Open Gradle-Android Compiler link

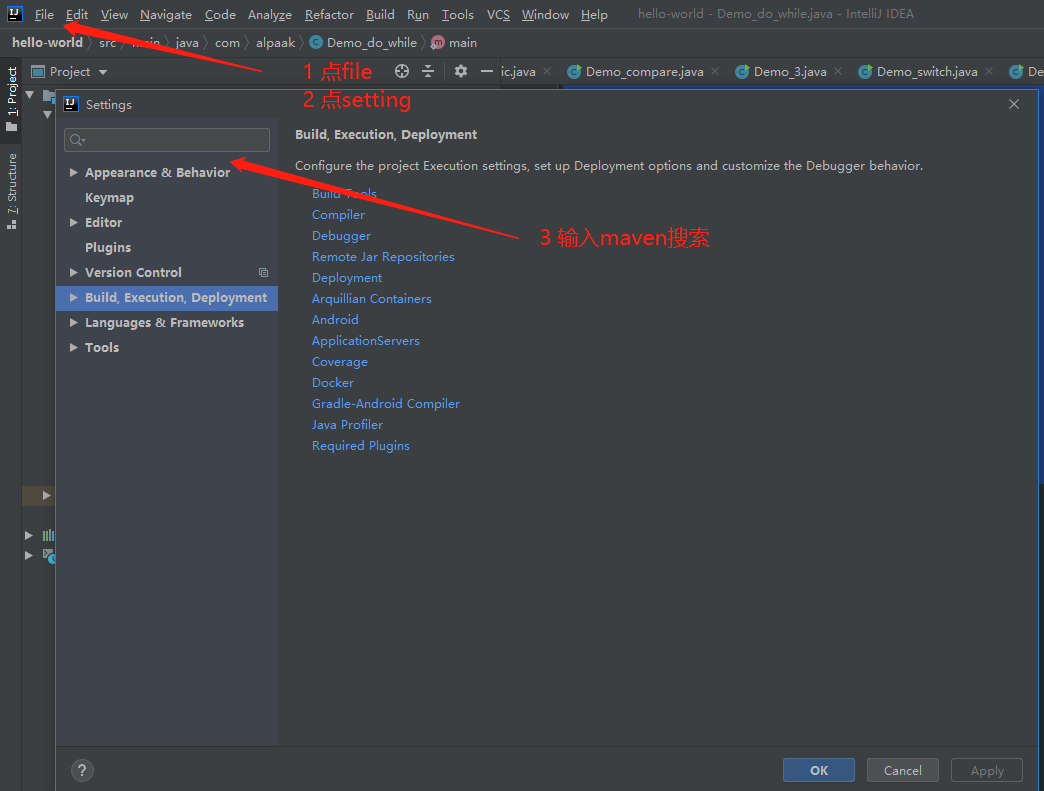[x=386, y=403]
